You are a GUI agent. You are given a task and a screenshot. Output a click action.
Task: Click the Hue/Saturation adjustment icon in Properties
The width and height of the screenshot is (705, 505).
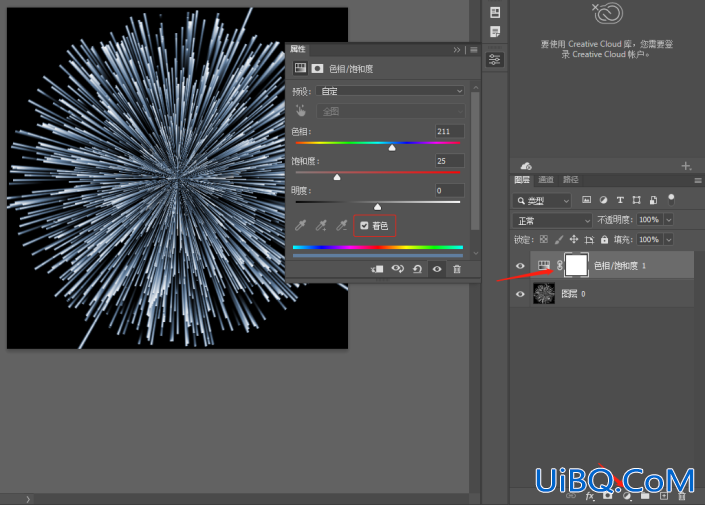pos(300,68)
